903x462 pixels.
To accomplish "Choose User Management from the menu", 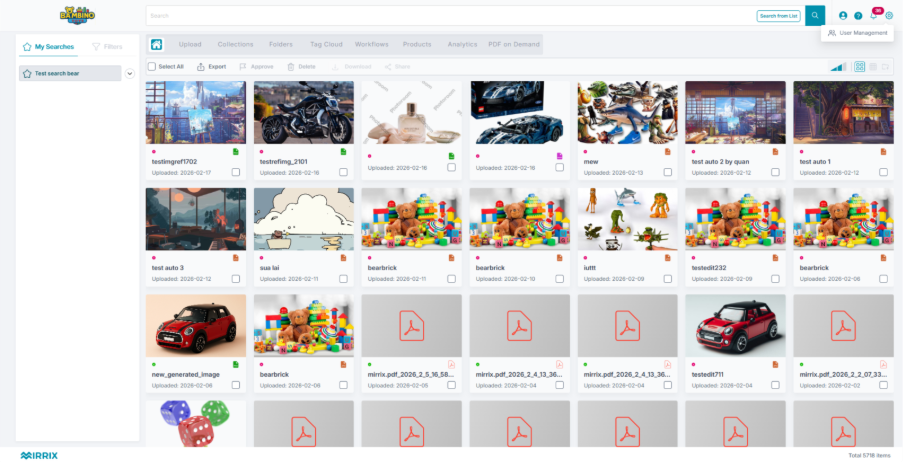I will (x=857, y=33).
